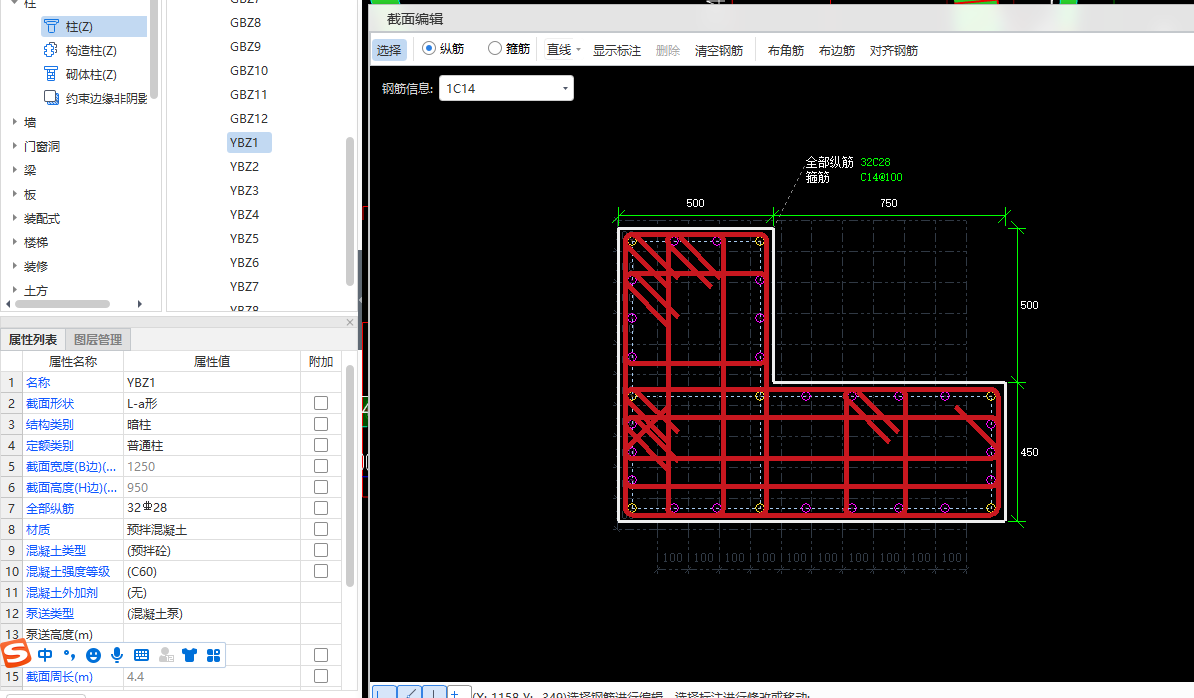Check 附加 box for 截面高度(H边) row
Screen dimensions: 1194x698
pyautogui.click(x=321, y=487)
